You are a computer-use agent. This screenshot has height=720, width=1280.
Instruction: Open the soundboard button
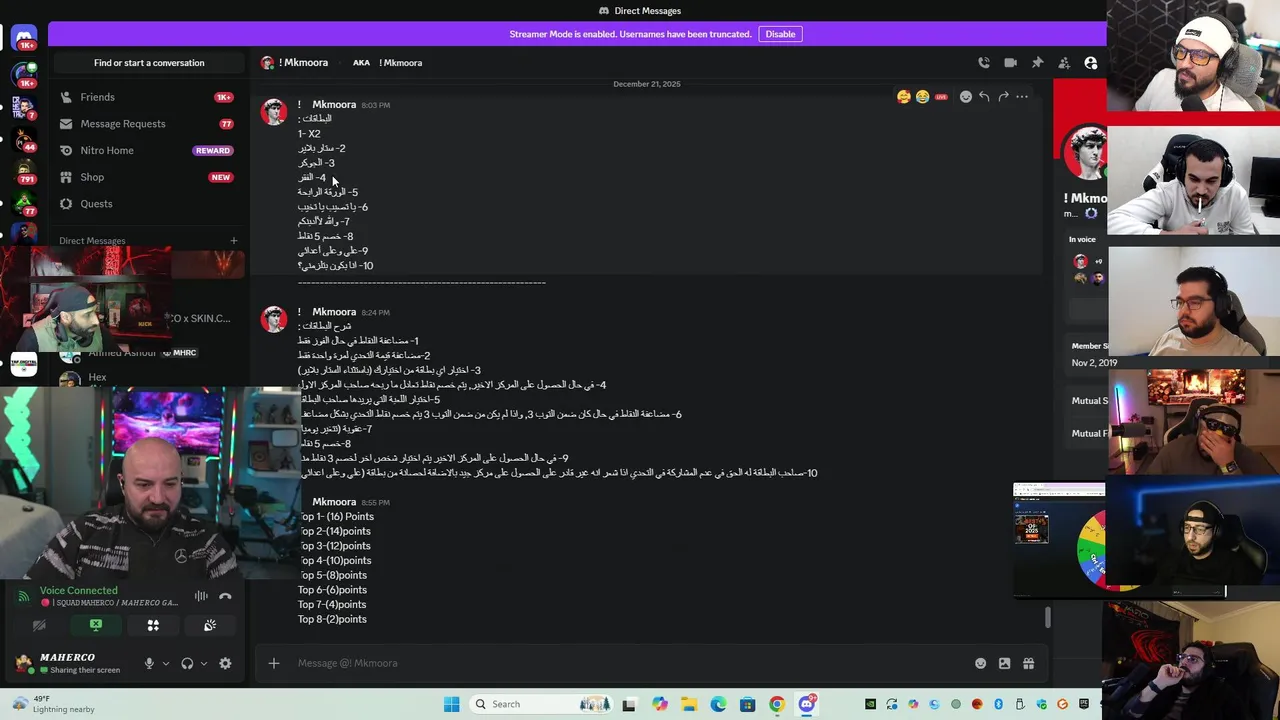point(210,626)
